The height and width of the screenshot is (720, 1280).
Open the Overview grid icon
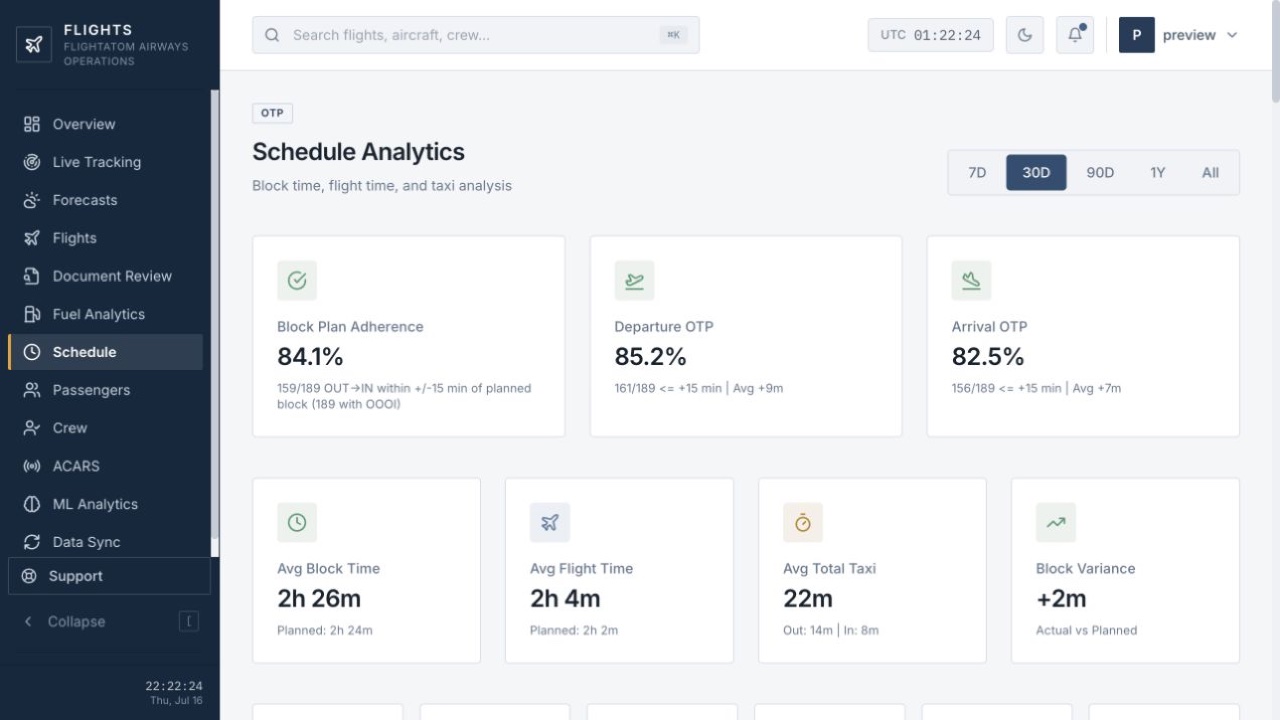coord(32,124)
